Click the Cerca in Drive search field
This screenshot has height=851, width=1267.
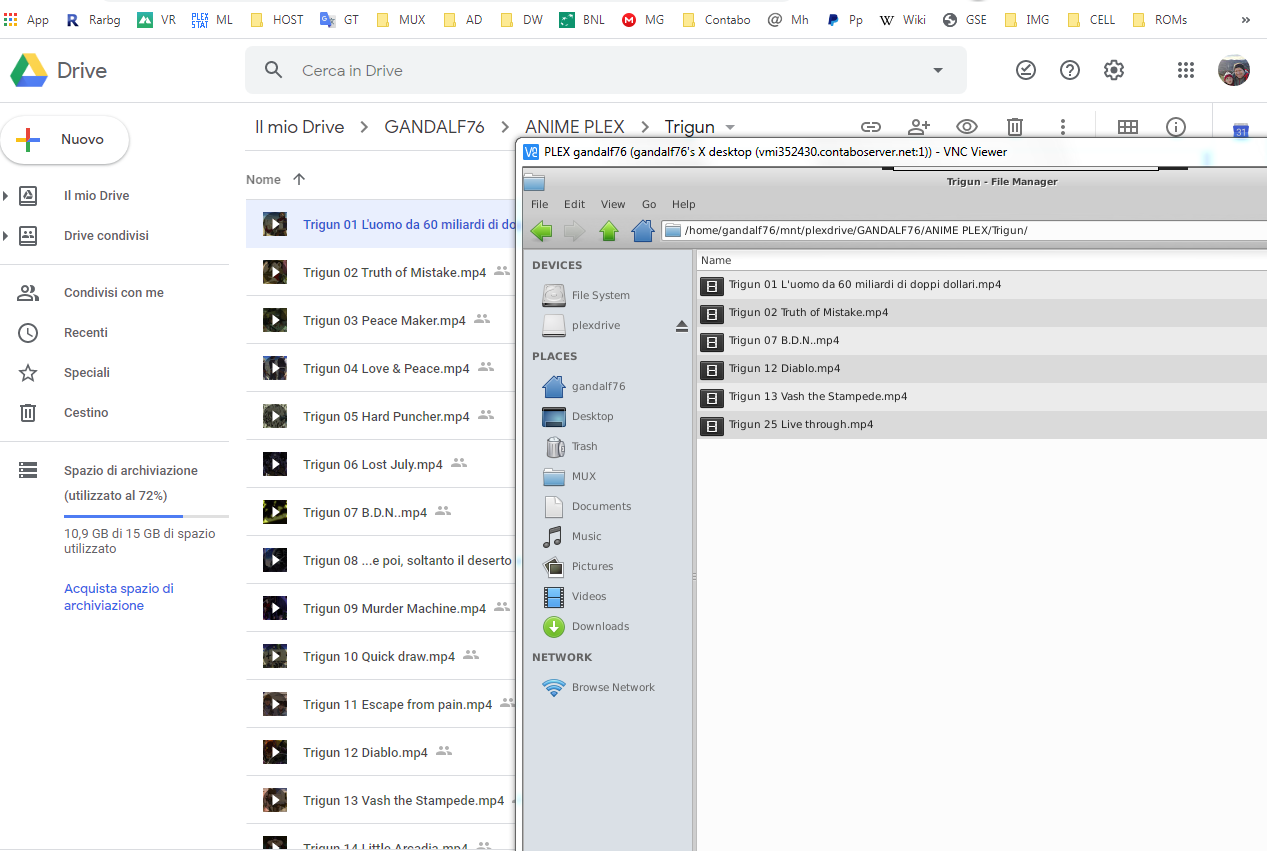605,70
